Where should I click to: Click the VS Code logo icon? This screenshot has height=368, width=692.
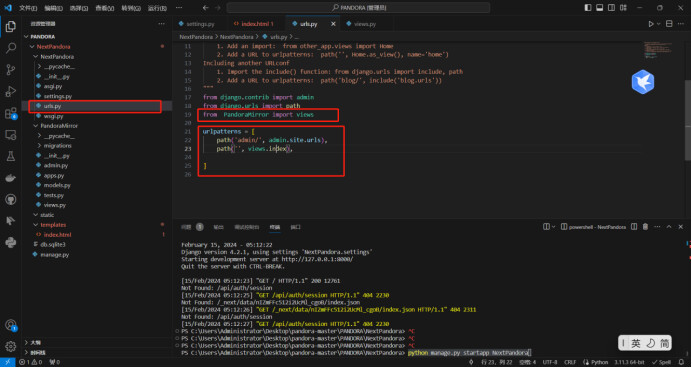(8, 8)
